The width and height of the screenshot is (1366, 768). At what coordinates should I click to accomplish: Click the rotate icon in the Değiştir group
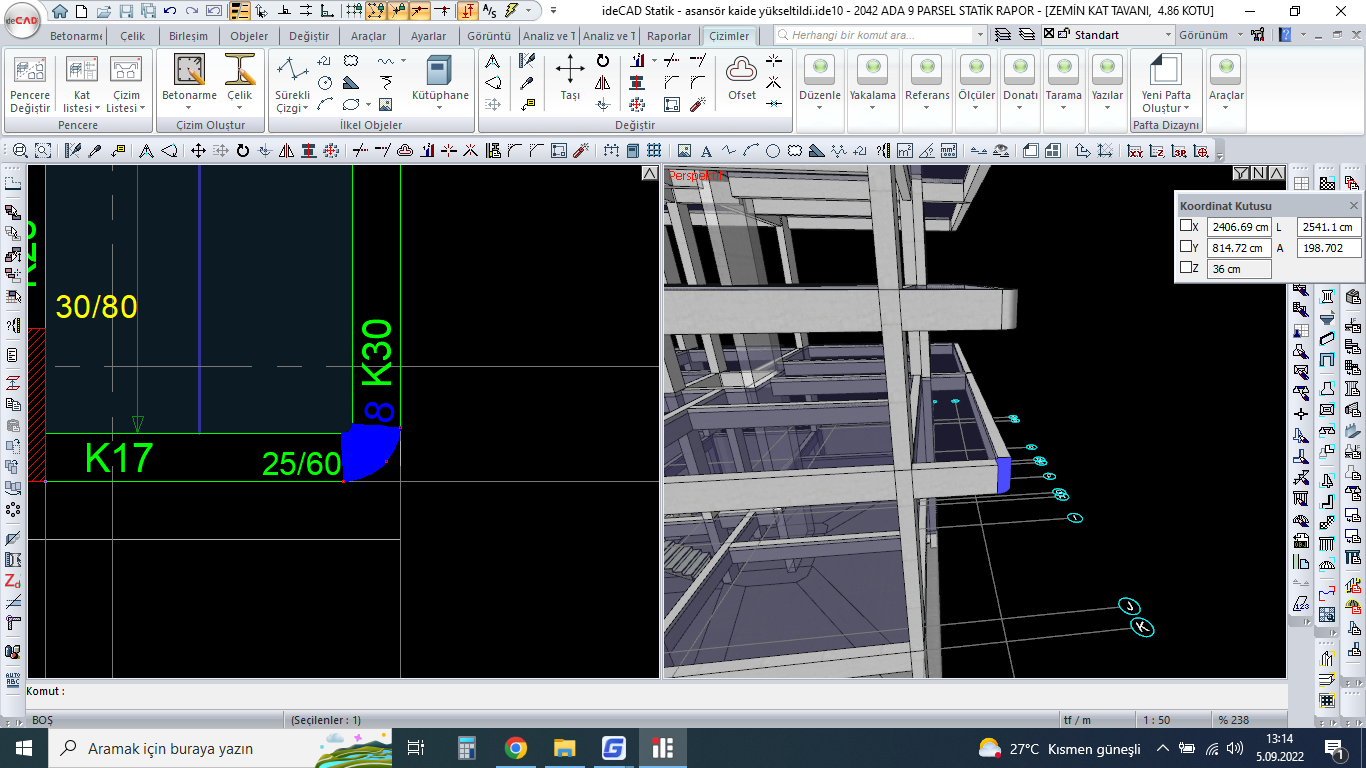pyautogui.click(x=603, y=60)
